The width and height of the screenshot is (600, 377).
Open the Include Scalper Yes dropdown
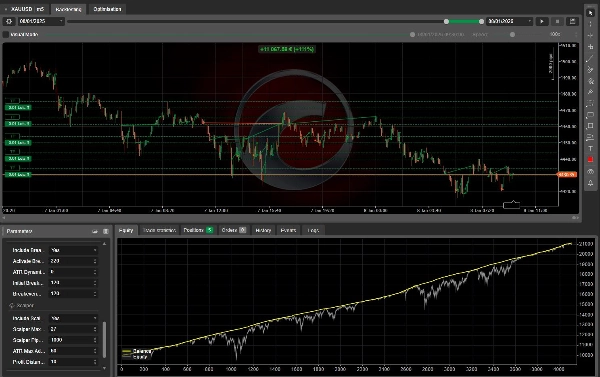[73, 318]
